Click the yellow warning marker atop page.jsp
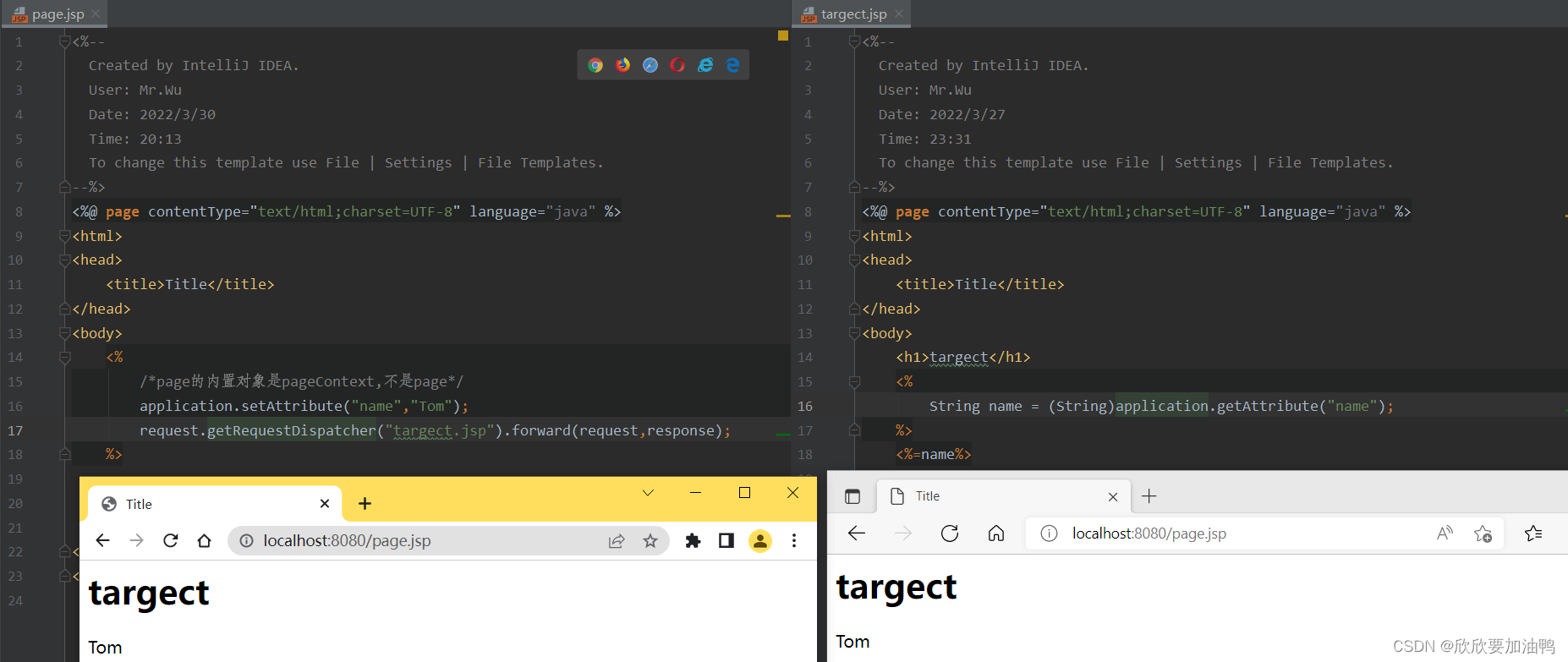Image resolution: width=1568 pixels, height=662 pixels. coord(783,36)
